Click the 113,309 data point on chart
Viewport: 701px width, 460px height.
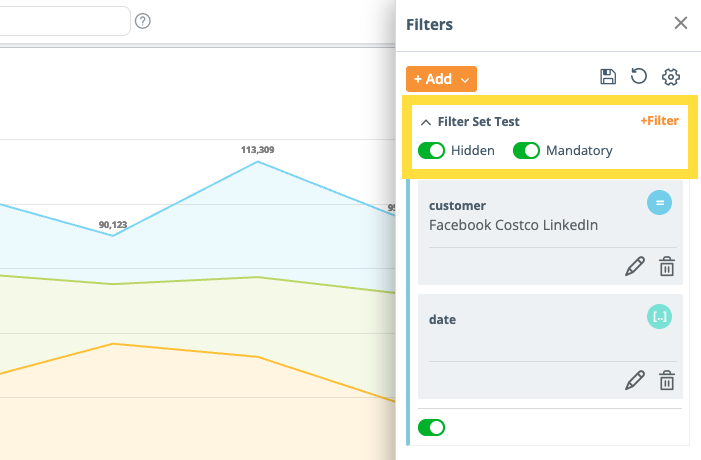point(258,161)
